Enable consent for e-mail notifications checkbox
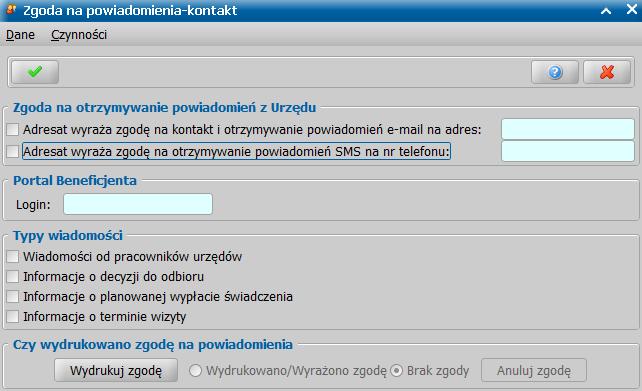 coord(13,129)
